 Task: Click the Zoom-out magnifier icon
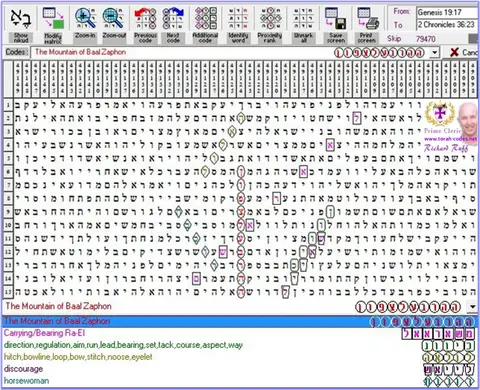[113, 18]
